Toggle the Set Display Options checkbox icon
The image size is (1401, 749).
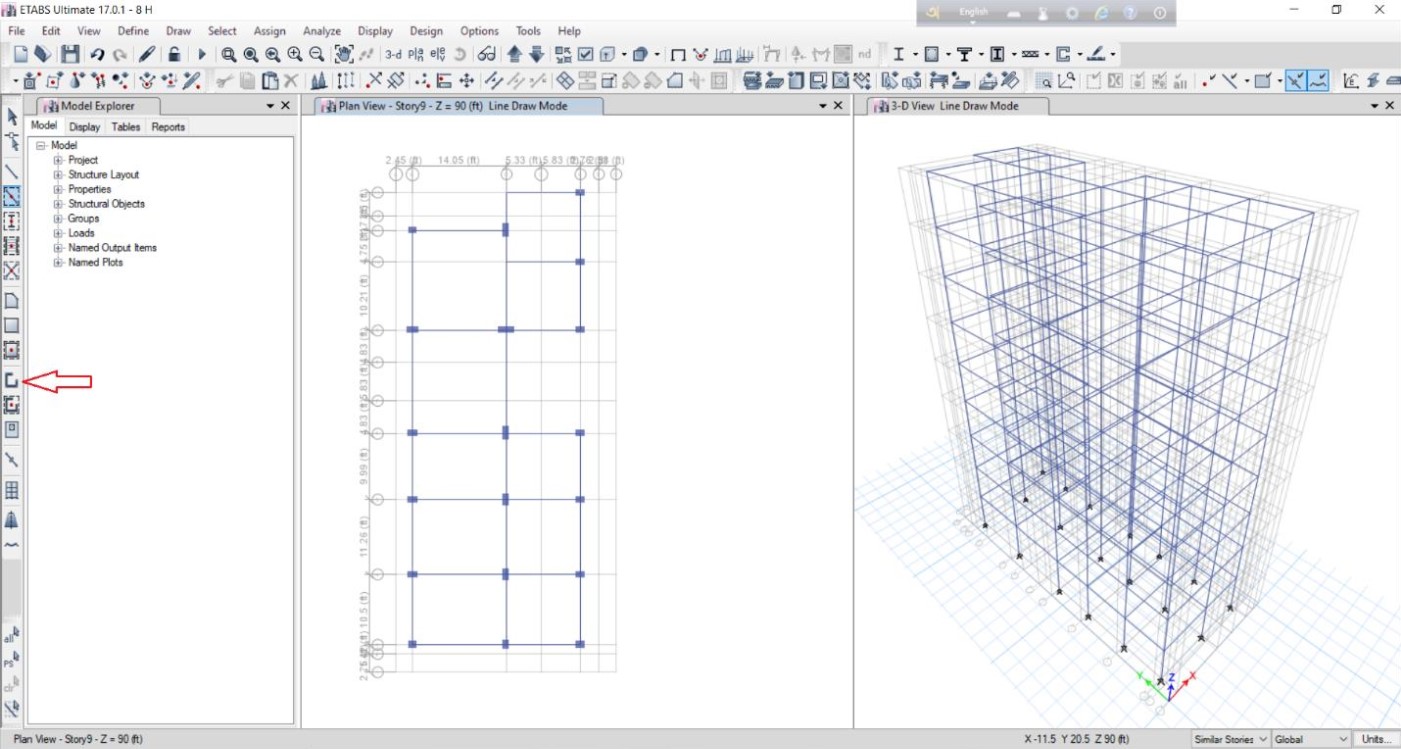tap(586, 54)
